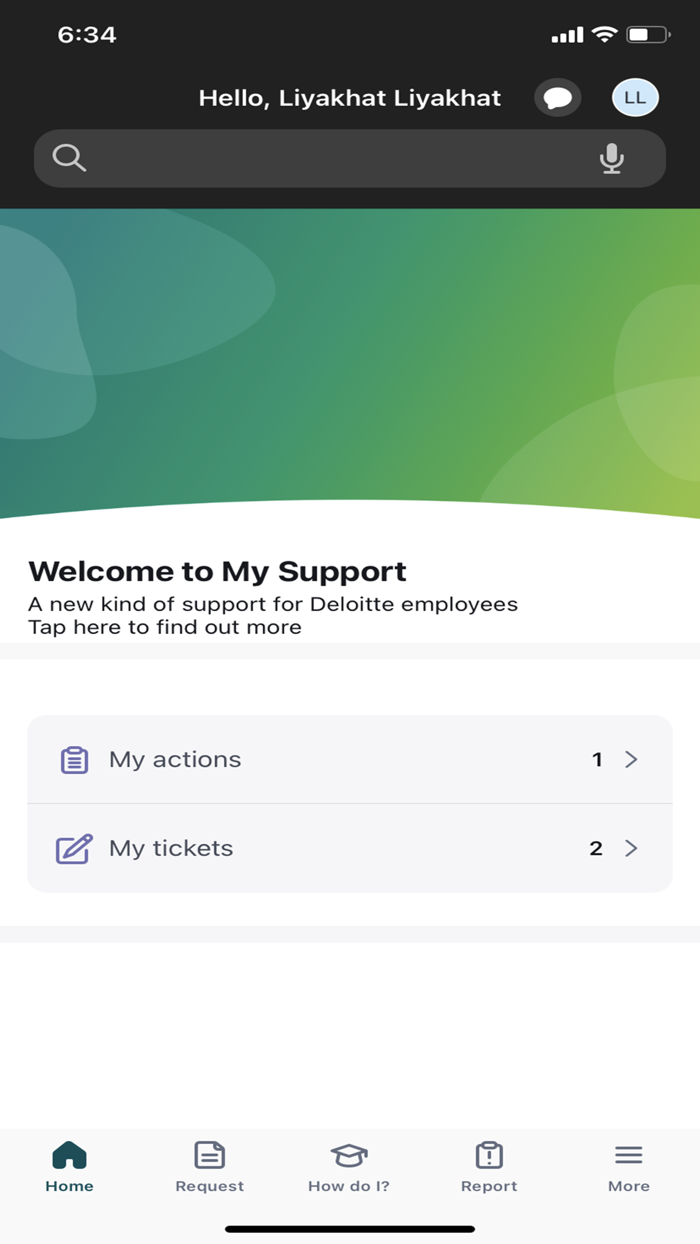700x1244 pixels.
Task: Switch to the Request tab
Action: pos(209,1166)
